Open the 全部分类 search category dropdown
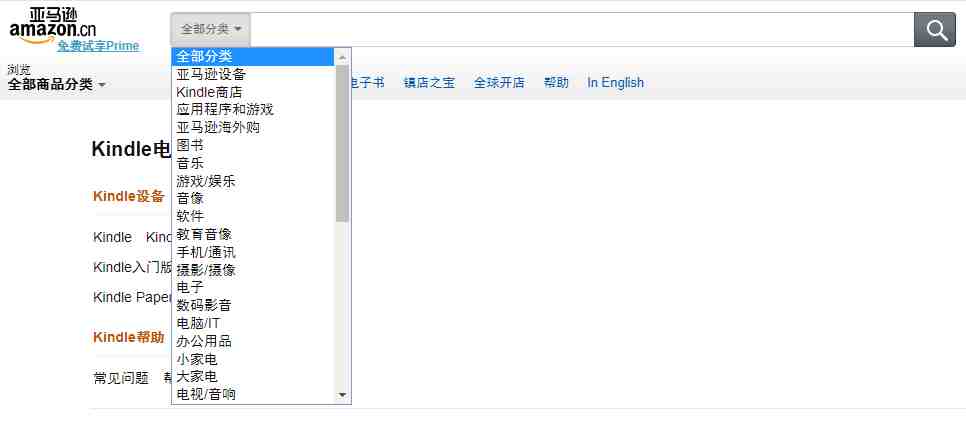 [x=211, y=29]
